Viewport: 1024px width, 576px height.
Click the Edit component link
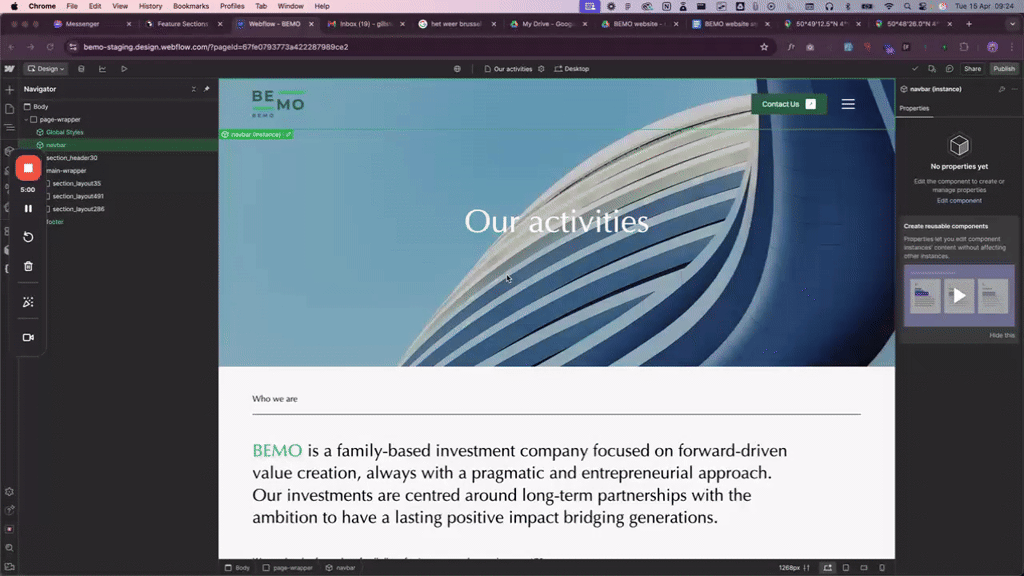point(959,201)
